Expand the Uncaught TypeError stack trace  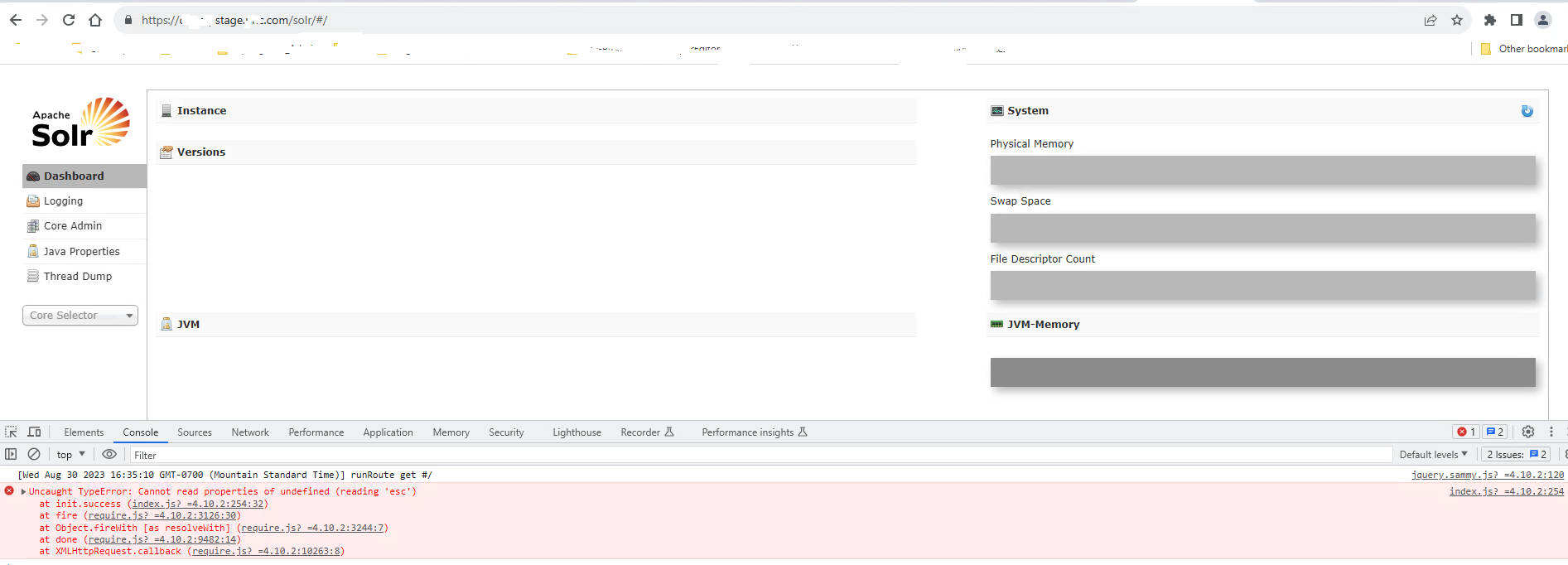pyautogui.click(x=23, y=491)
